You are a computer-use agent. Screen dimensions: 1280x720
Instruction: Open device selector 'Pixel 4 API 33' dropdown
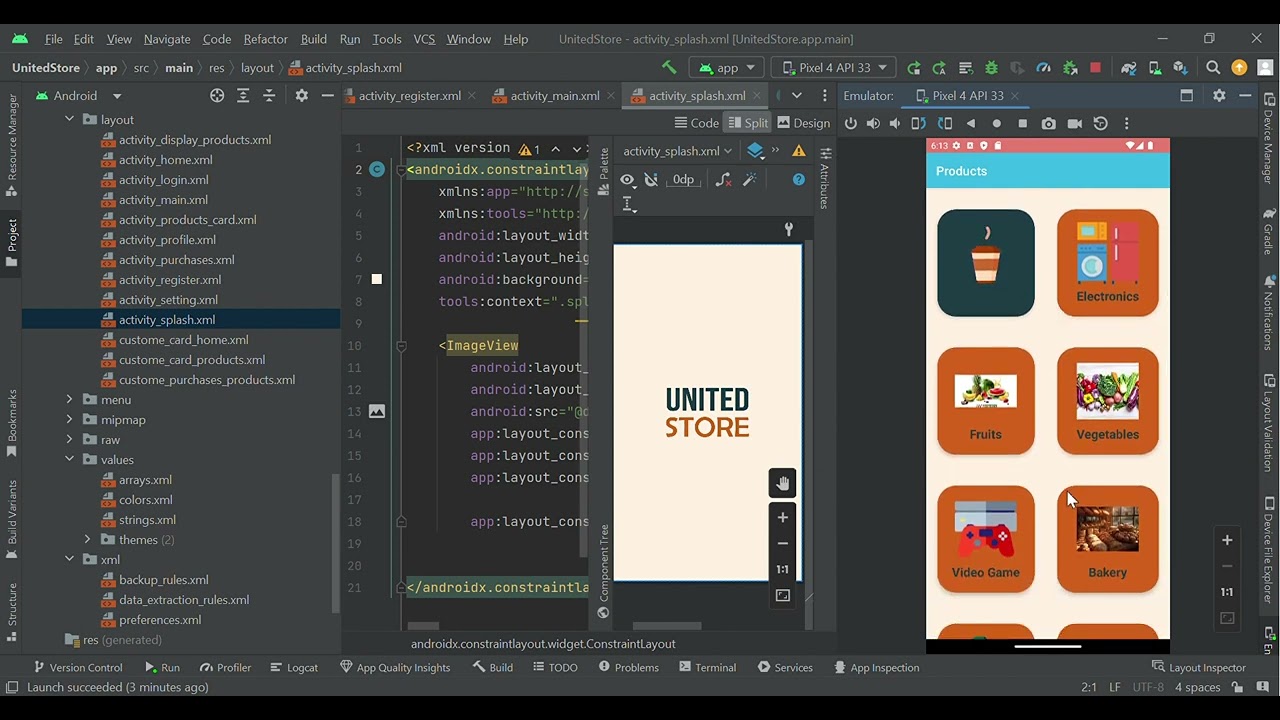click(x=835, y=68)
